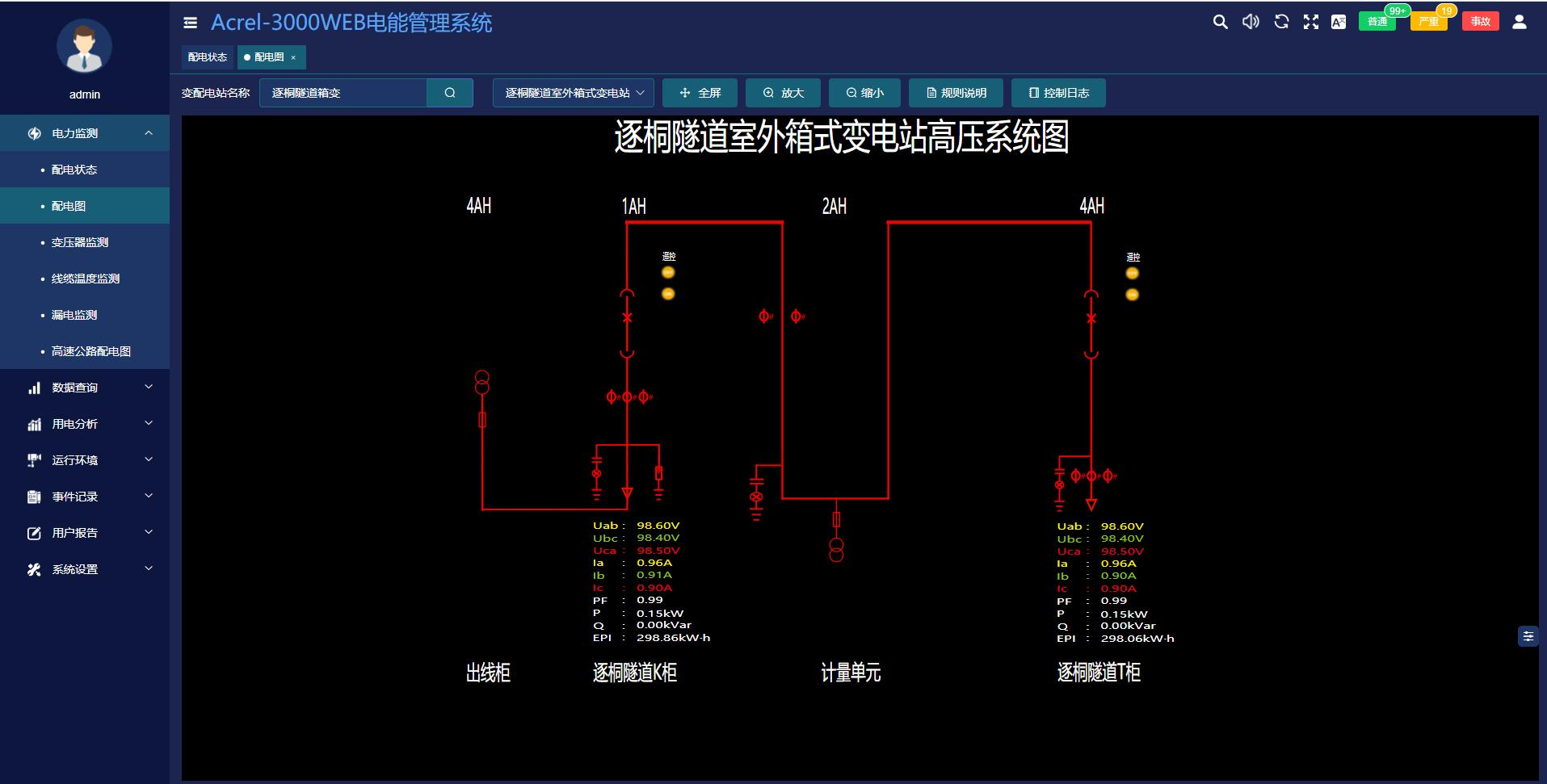Click the substation name input field

click(343, 93)
